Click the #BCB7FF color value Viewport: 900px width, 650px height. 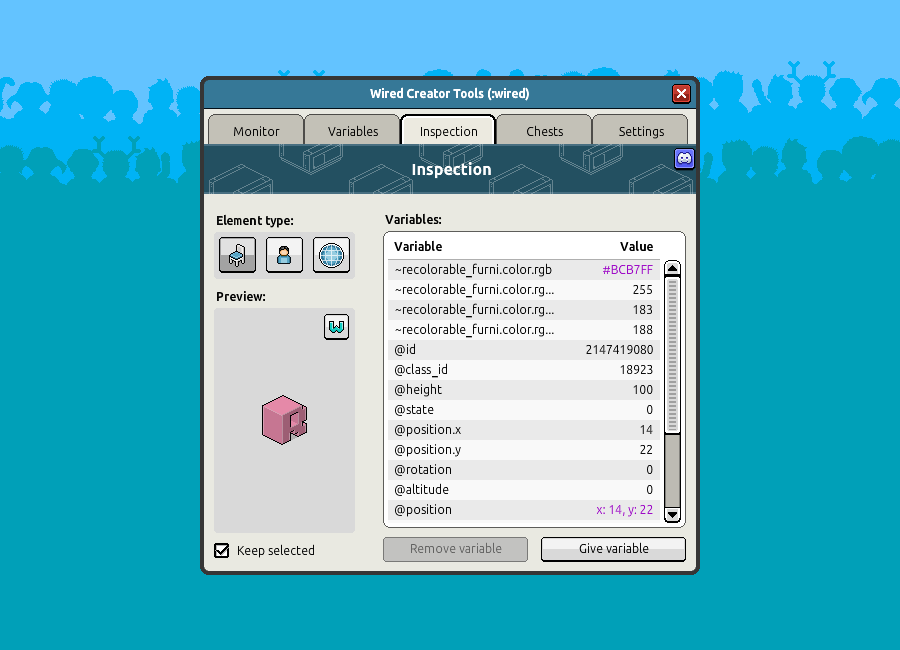[627, 269]
